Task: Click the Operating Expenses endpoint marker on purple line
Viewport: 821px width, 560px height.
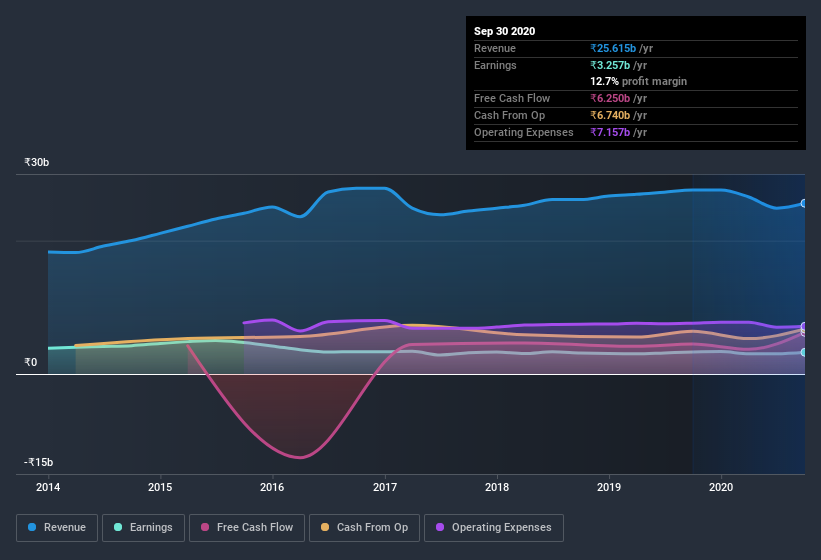Action: click(804, 326)
